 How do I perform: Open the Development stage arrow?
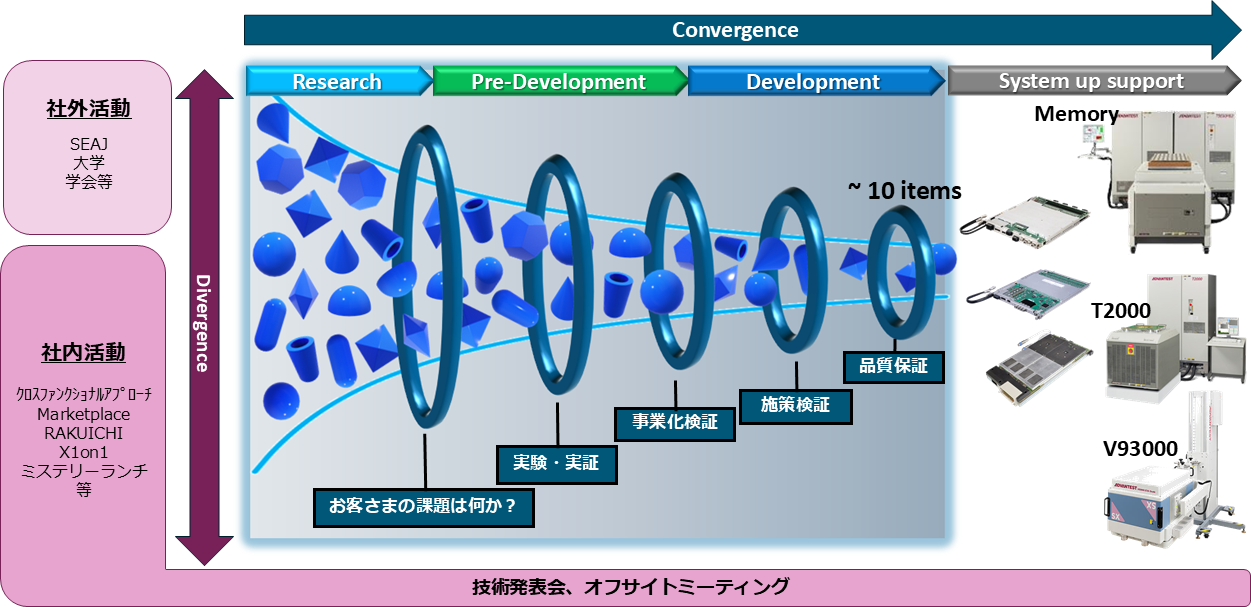[813, 82]
